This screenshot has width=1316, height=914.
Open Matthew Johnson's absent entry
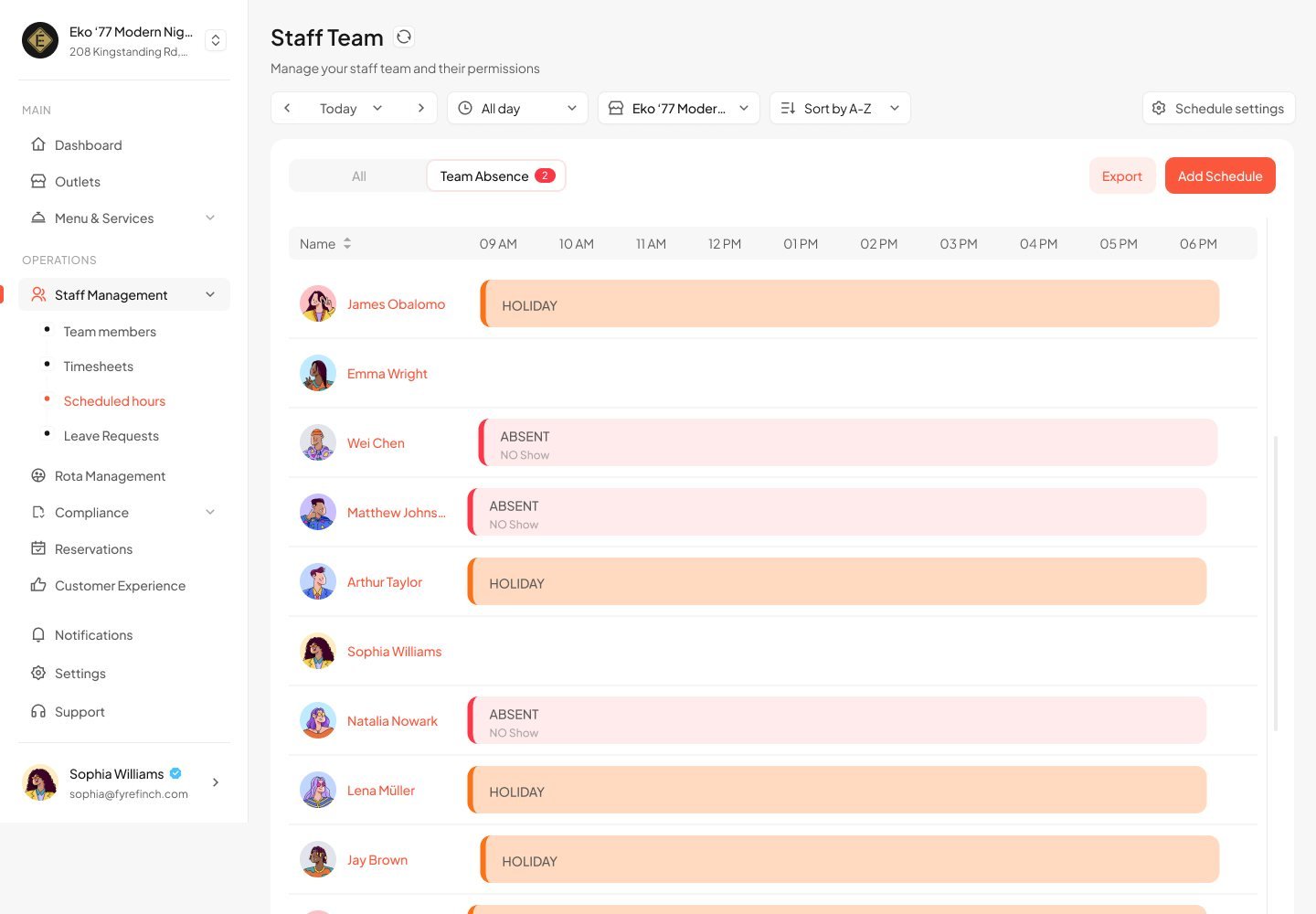pos(837,512)
